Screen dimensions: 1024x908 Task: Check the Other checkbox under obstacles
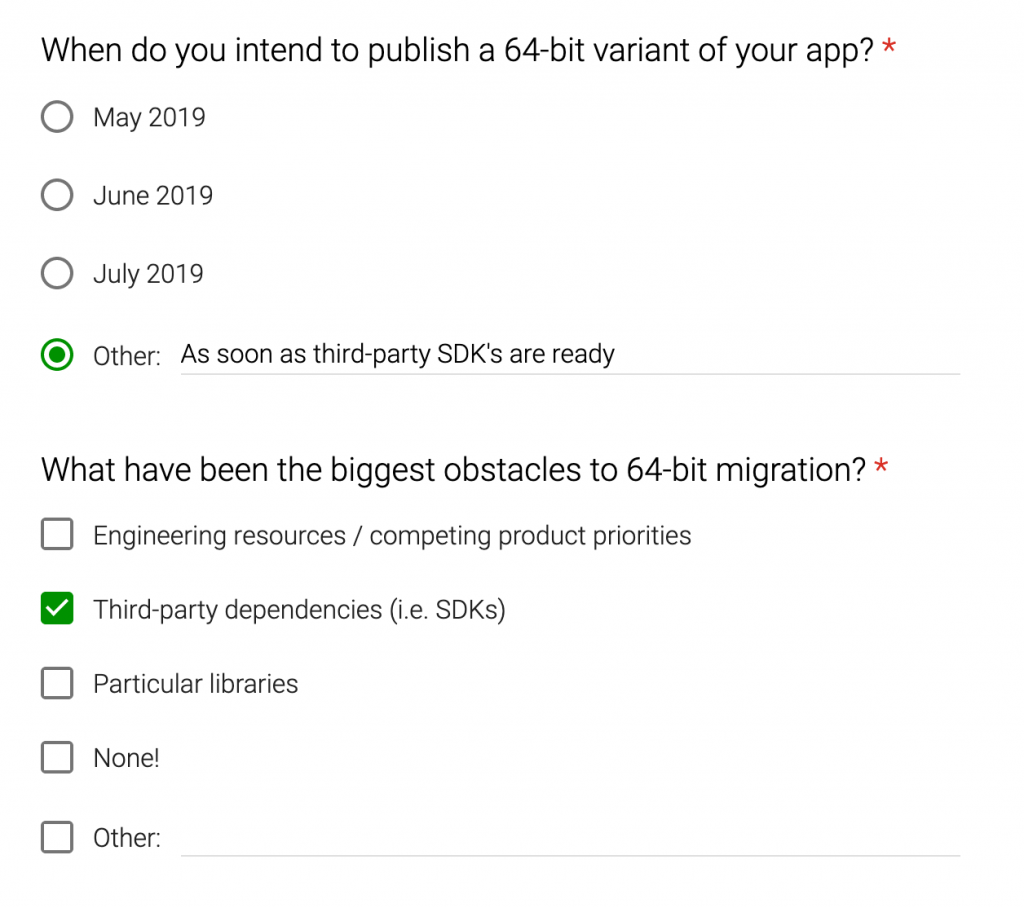(57, 837)
